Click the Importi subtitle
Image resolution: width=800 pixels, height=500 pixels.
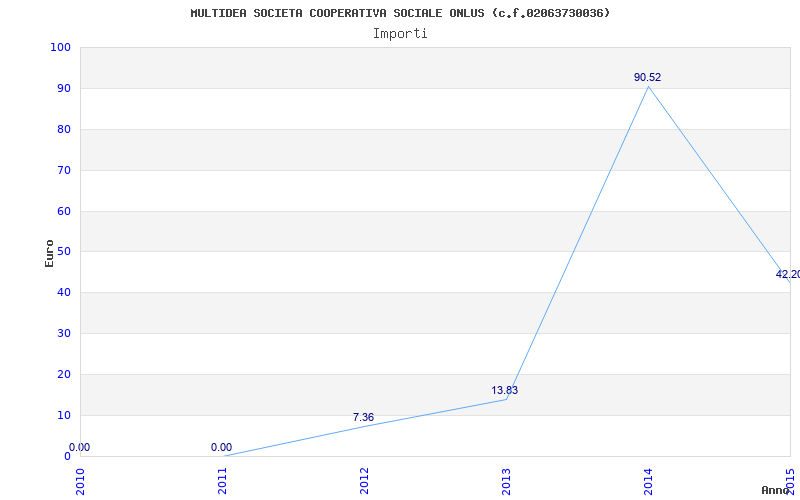[x=400, y=34]
